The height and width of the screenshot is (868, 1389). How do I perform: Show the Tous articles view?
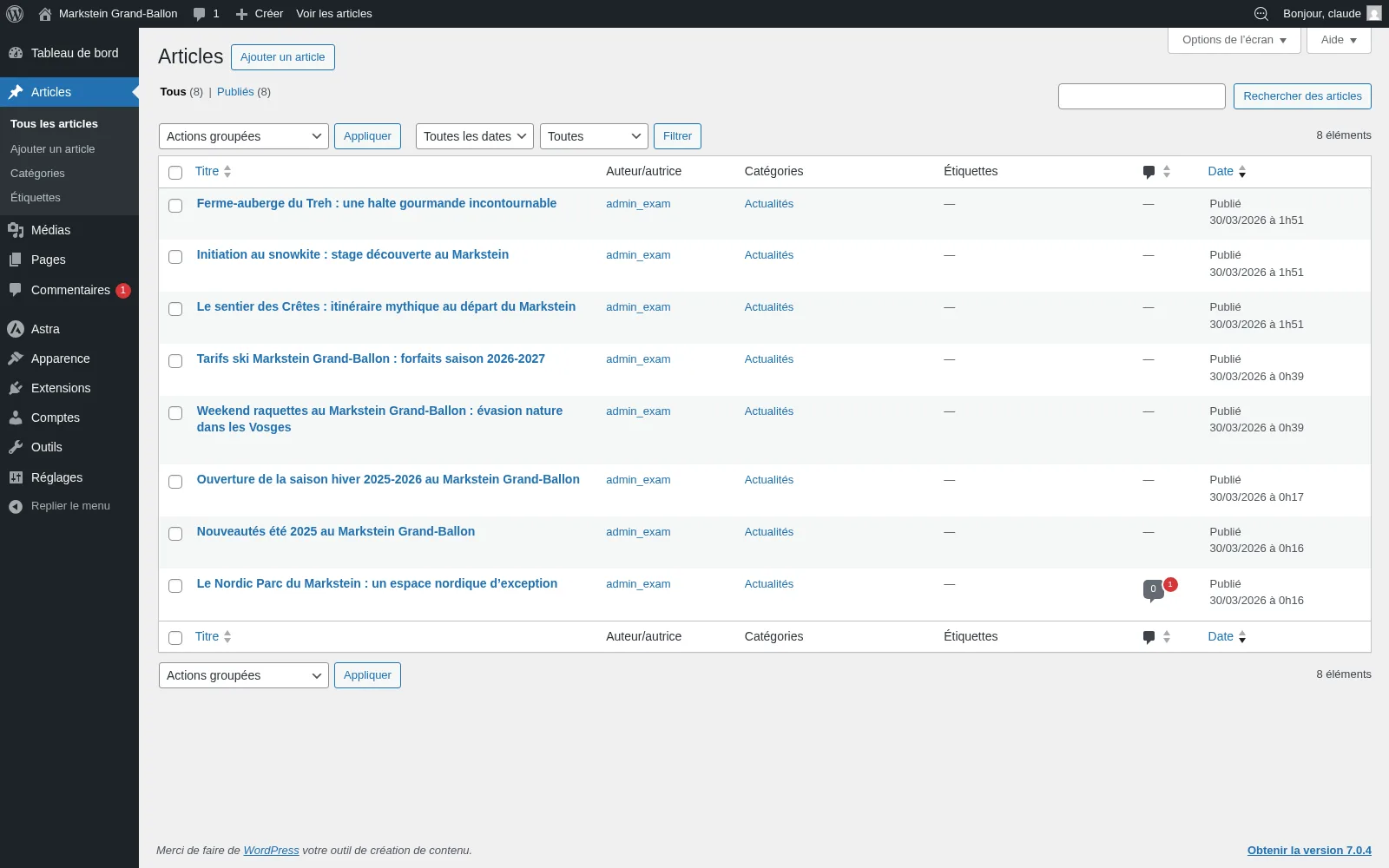(x=173, y=92)
